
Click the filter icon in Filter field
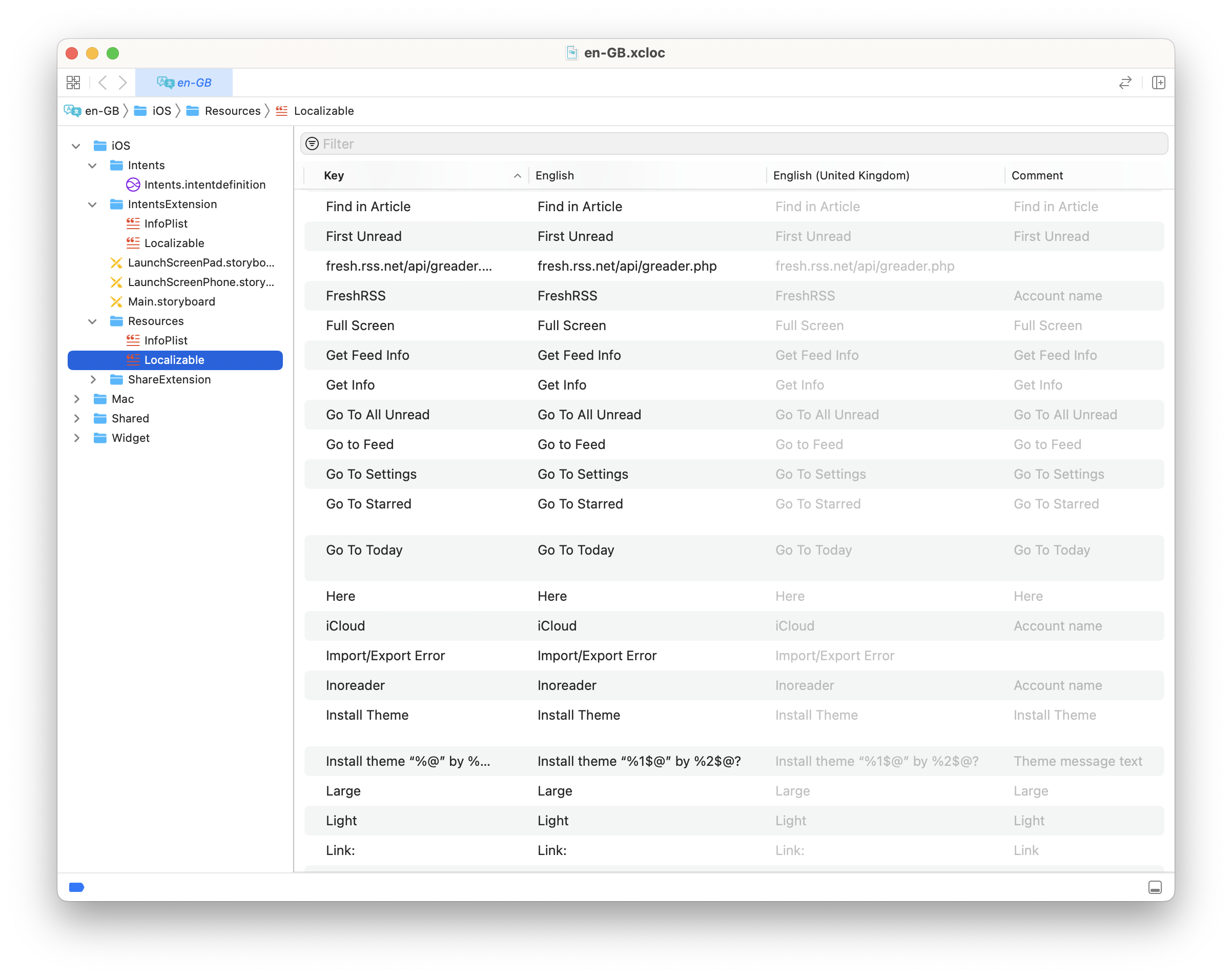(312, 144)
